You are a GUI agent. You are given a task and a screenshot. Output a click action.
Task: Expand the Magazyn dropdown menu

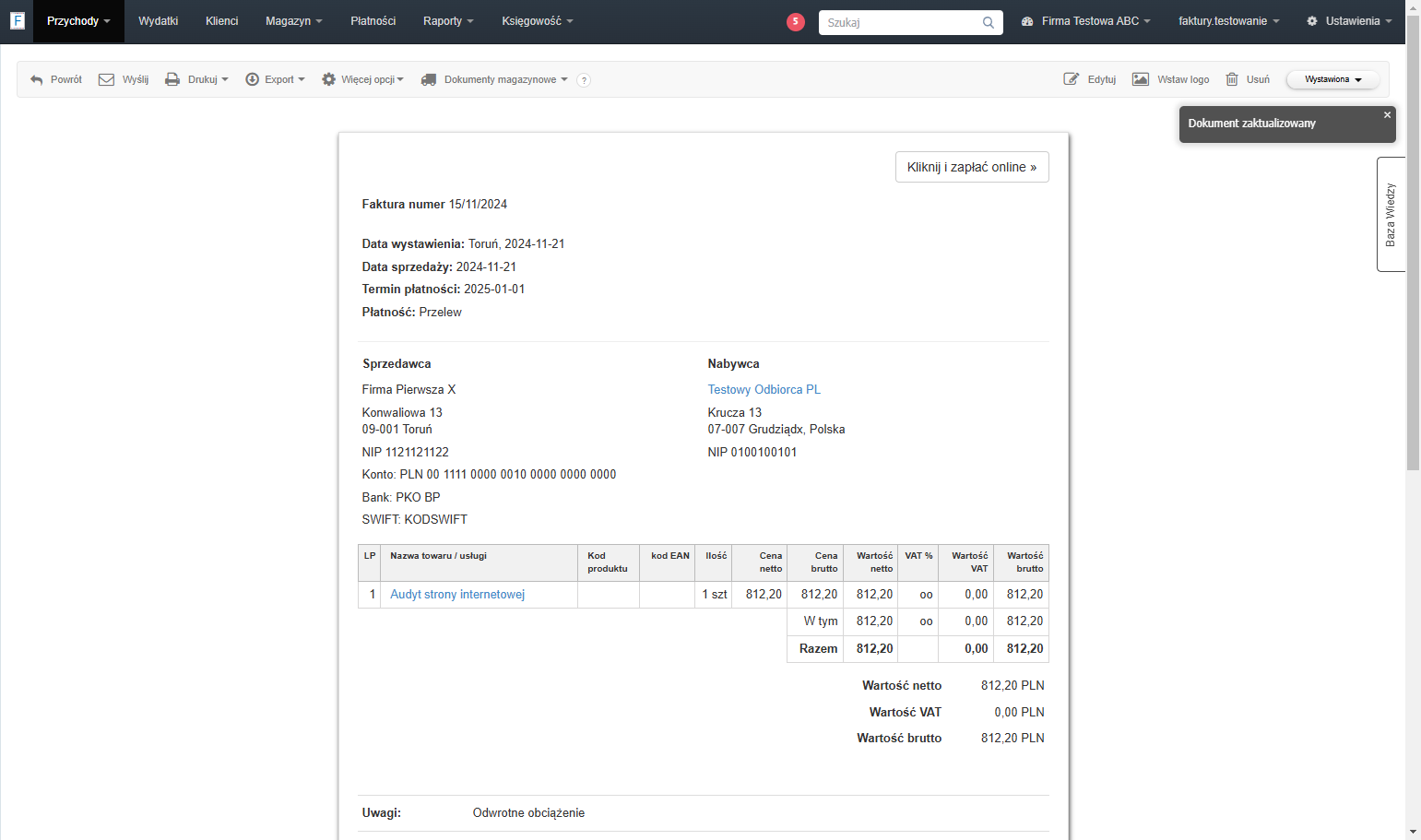tap(294, 21)
